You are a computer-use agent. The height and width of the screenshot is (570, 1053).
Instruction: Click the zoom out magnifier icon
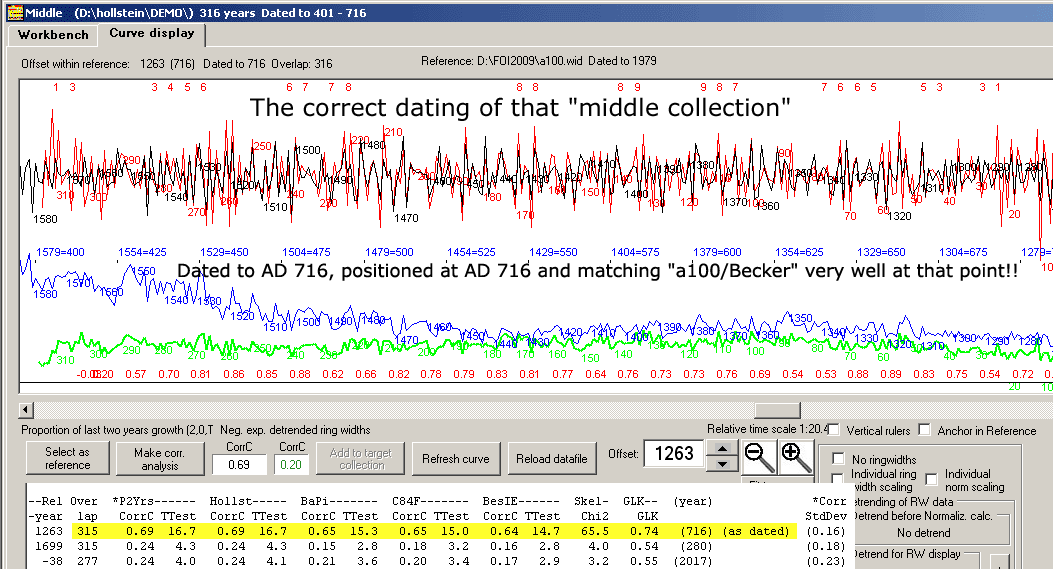(760, 457)
